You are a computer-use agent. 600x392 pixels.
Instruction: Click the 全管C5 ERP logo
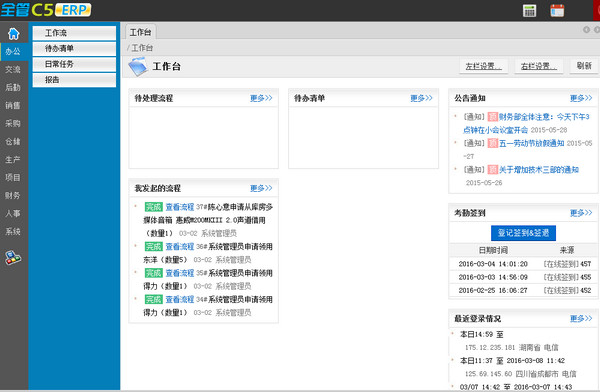(x=46, y=10)
